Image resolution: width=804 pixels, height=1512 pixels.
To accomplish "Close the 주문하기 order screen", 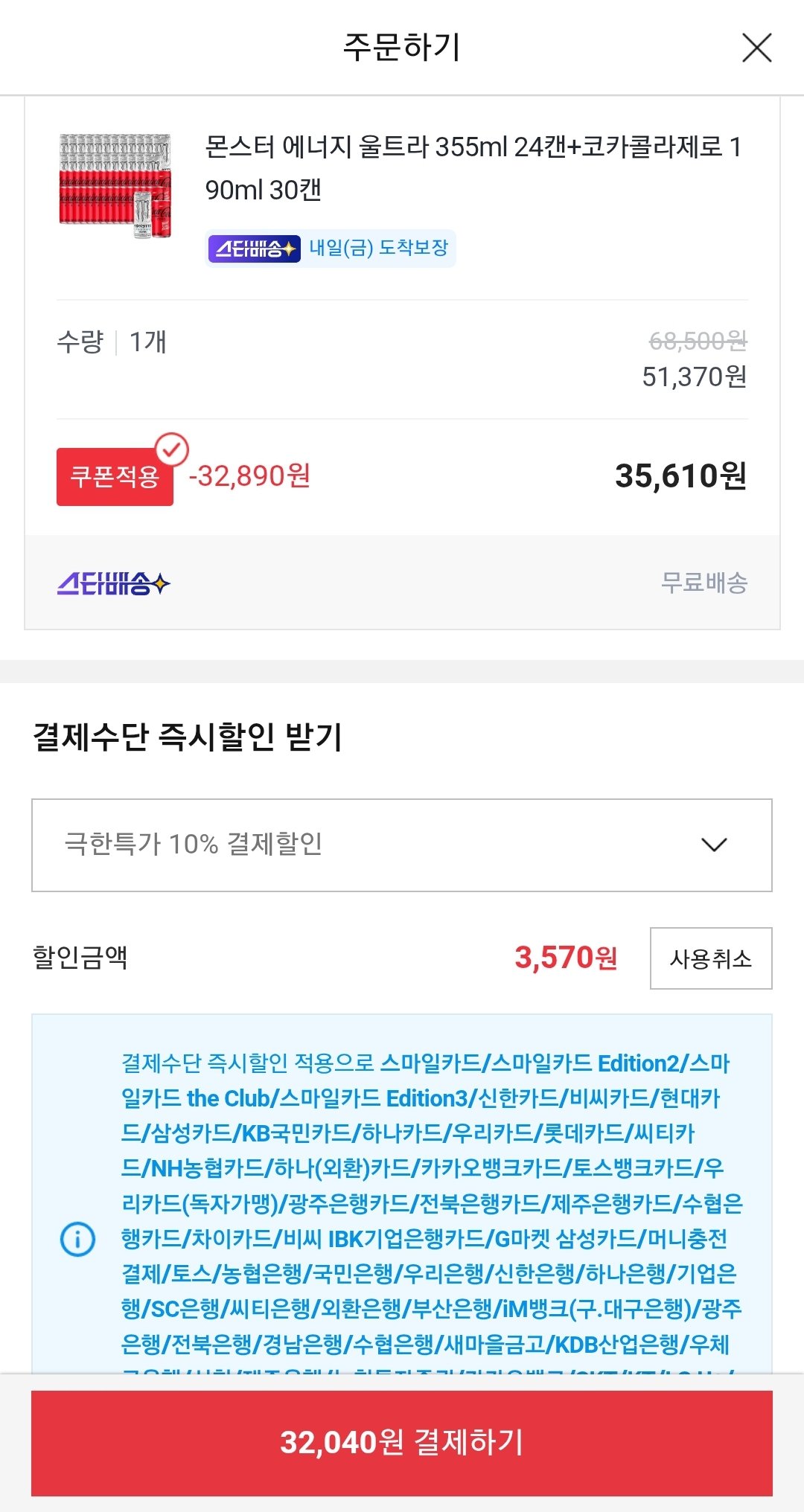I will (756, 49).
